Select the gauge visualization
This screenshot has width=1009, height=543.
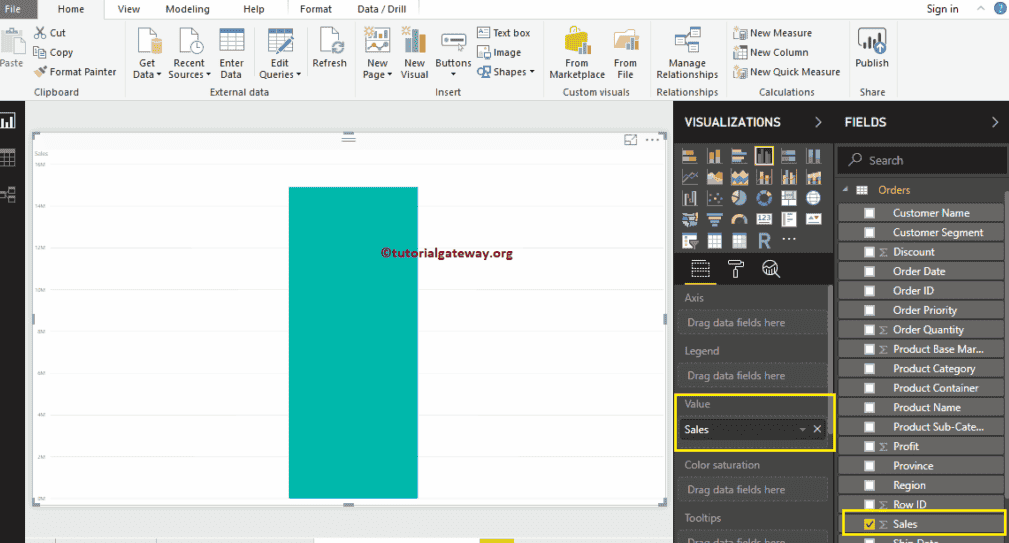coord(739,219)
